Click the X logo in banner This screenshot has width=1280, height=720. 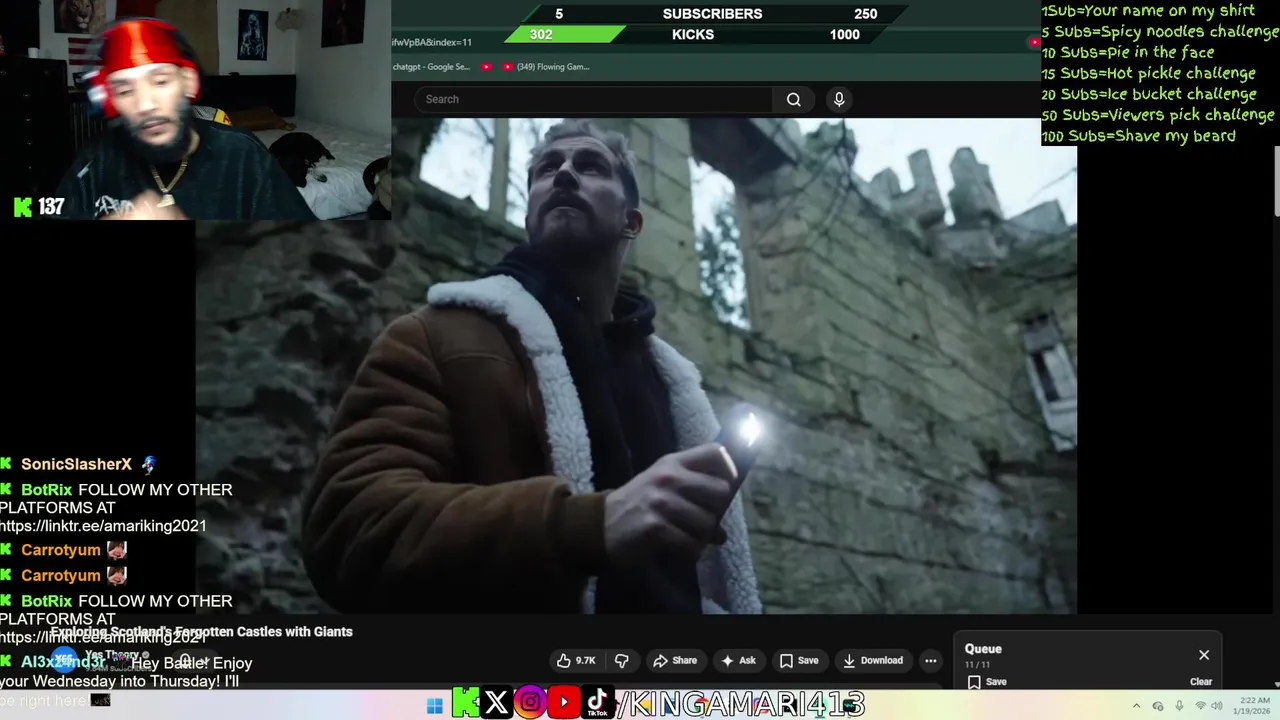click(496, 703)
